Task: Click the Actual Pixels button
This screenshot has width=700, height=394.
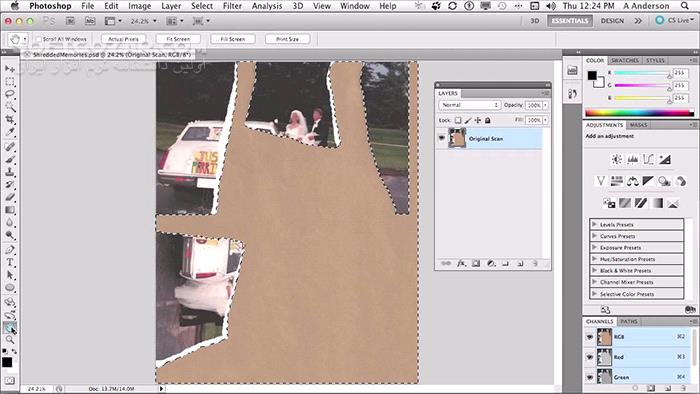Action: tap(123, 39)
